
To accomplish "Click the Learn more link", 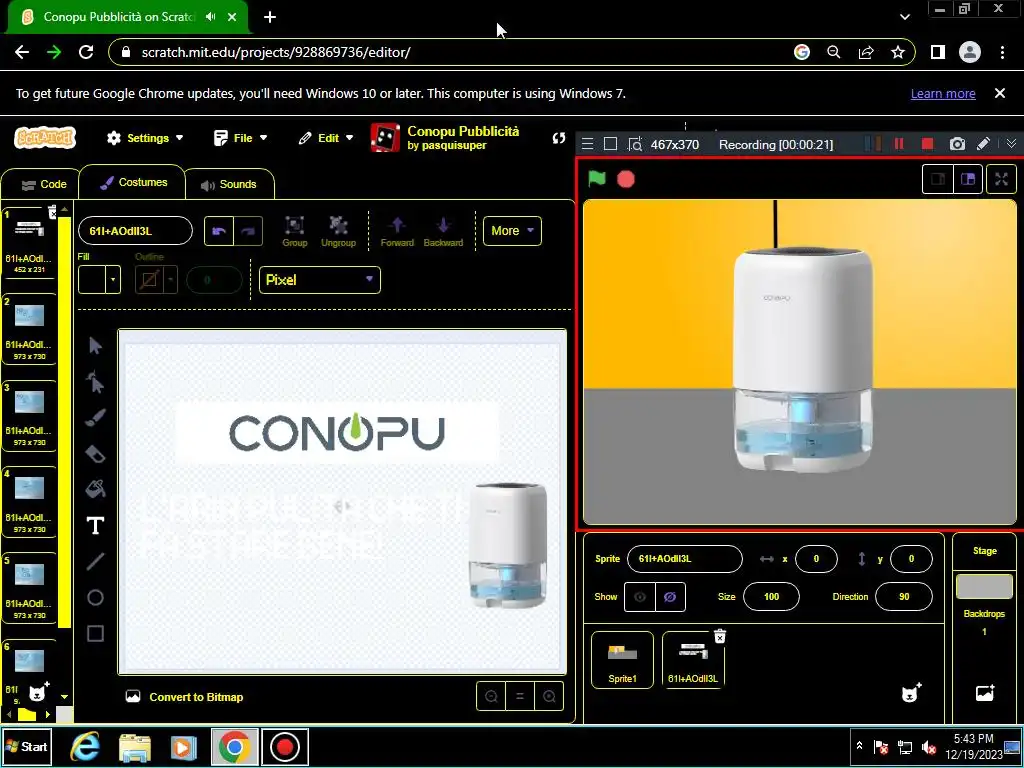I will 943,93.
